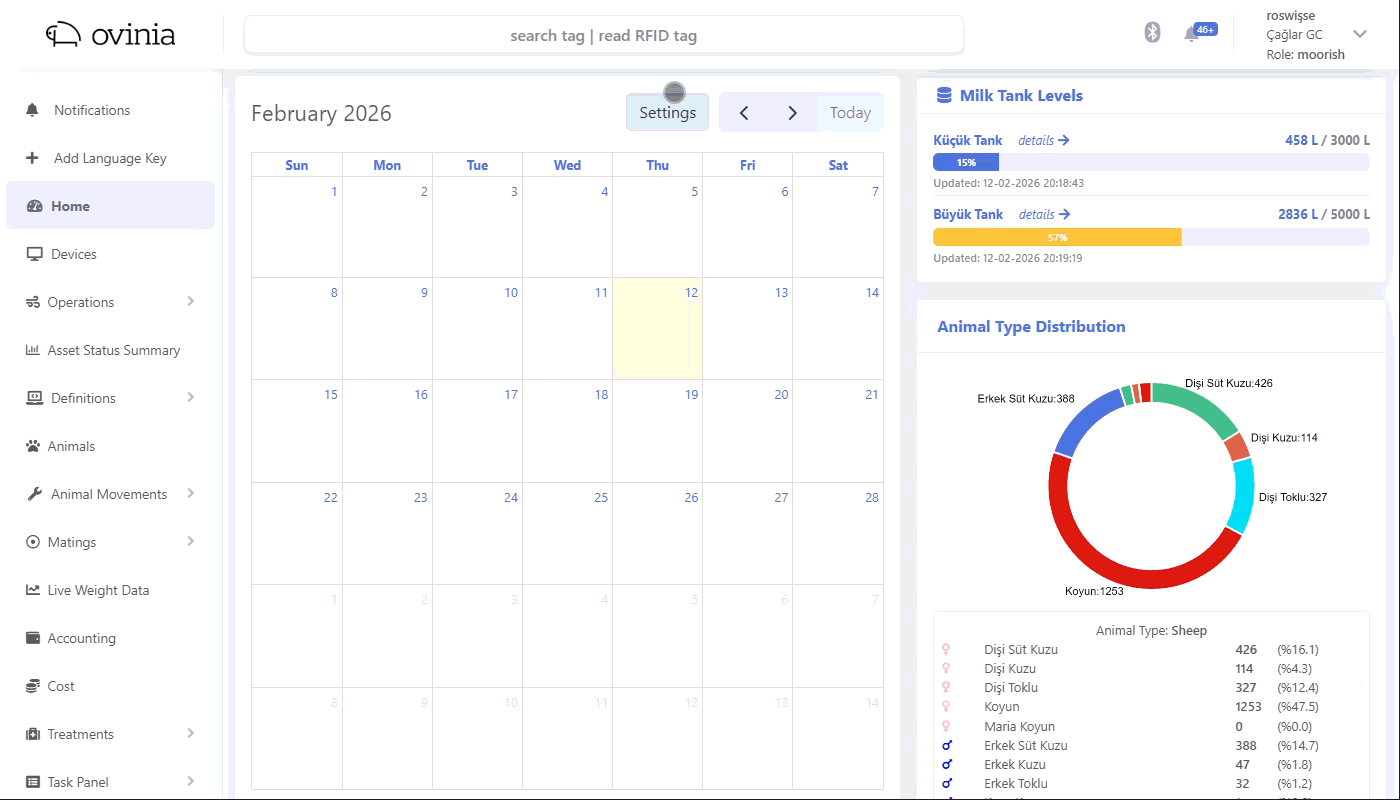Open the user account dropdown for Çağlar GC
Screen dimensions: 1400x800
tap(1358, 33)
